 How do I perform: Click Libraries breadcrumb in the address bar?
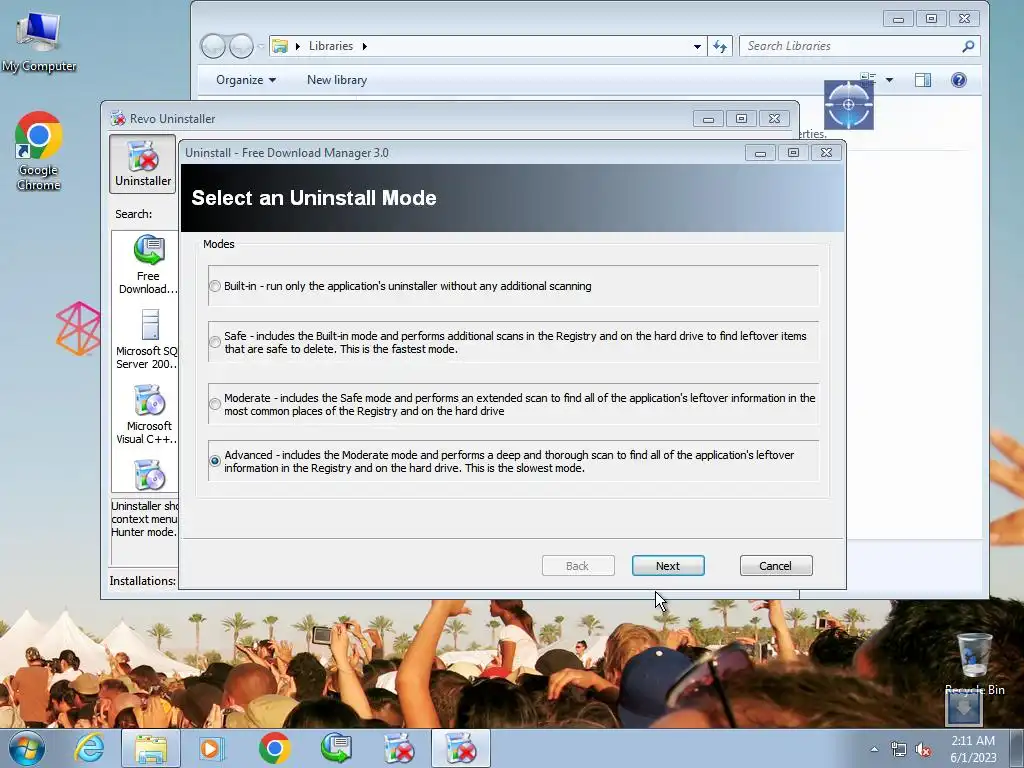click(330, 46)
